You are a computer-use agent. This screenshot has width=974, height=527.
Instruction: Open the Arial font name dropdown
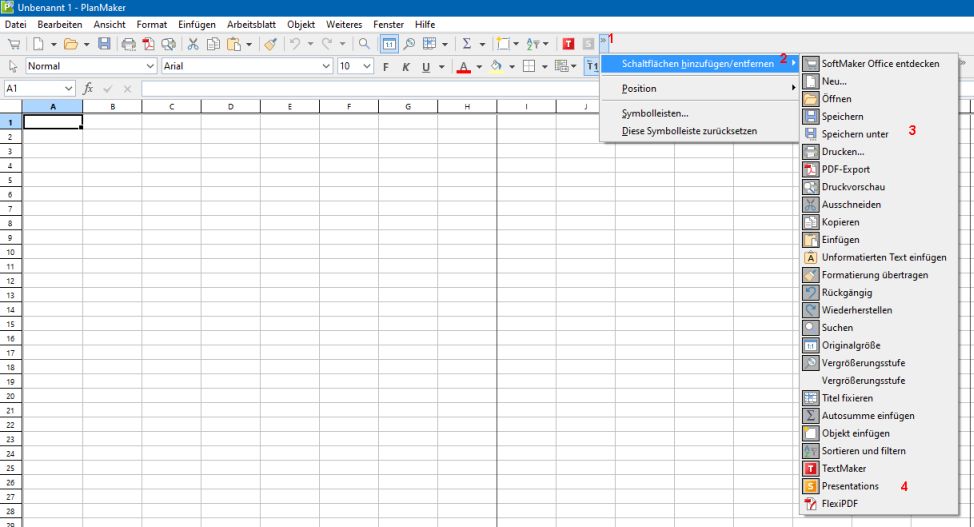pyautogui.click(x=326, y=66)
